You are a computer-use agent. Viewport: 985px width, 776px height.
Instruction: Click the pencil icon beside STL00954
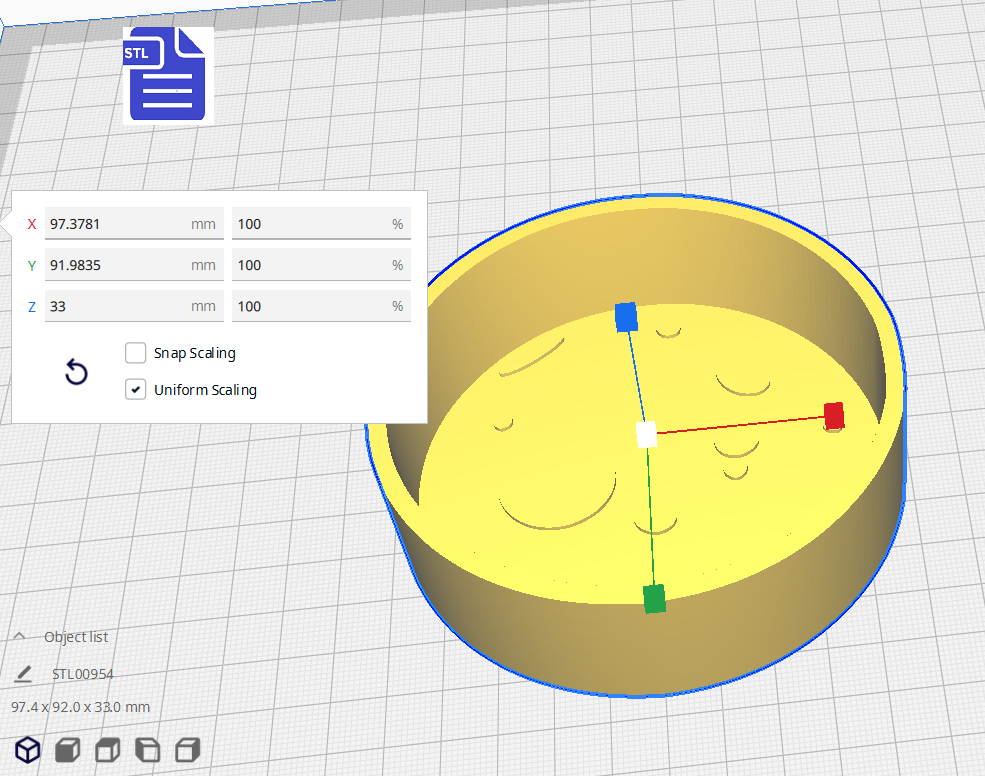(23, 674)
